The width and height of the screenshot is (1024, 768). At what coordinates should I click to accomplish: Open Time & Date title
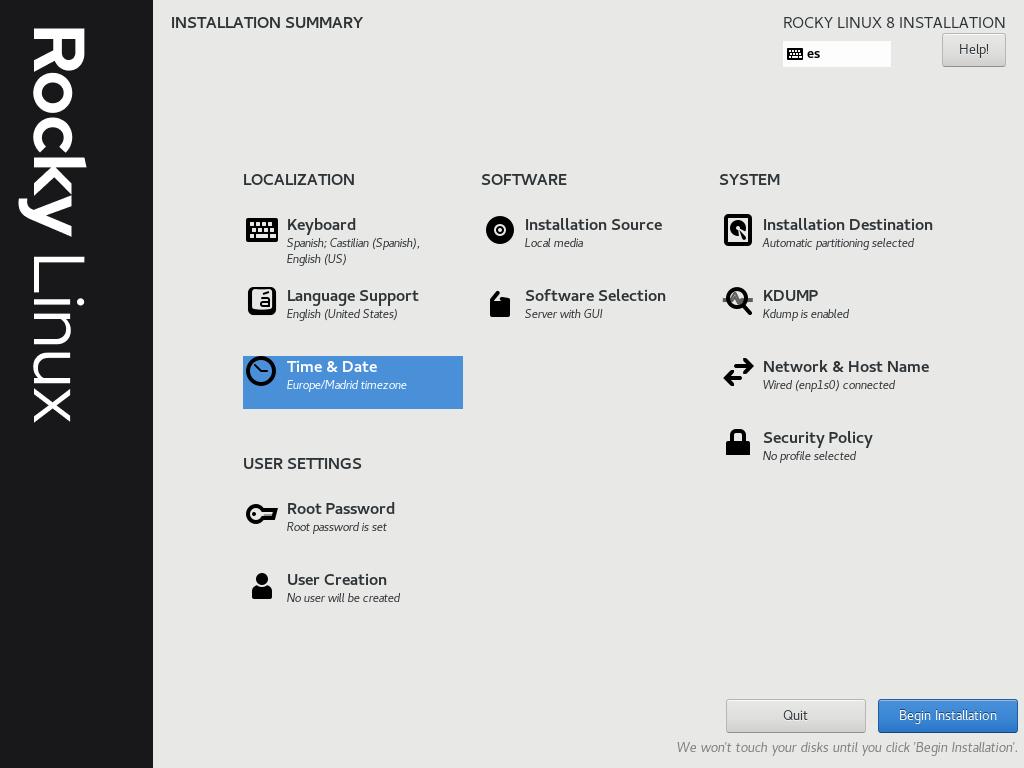(x=332, y=366)
